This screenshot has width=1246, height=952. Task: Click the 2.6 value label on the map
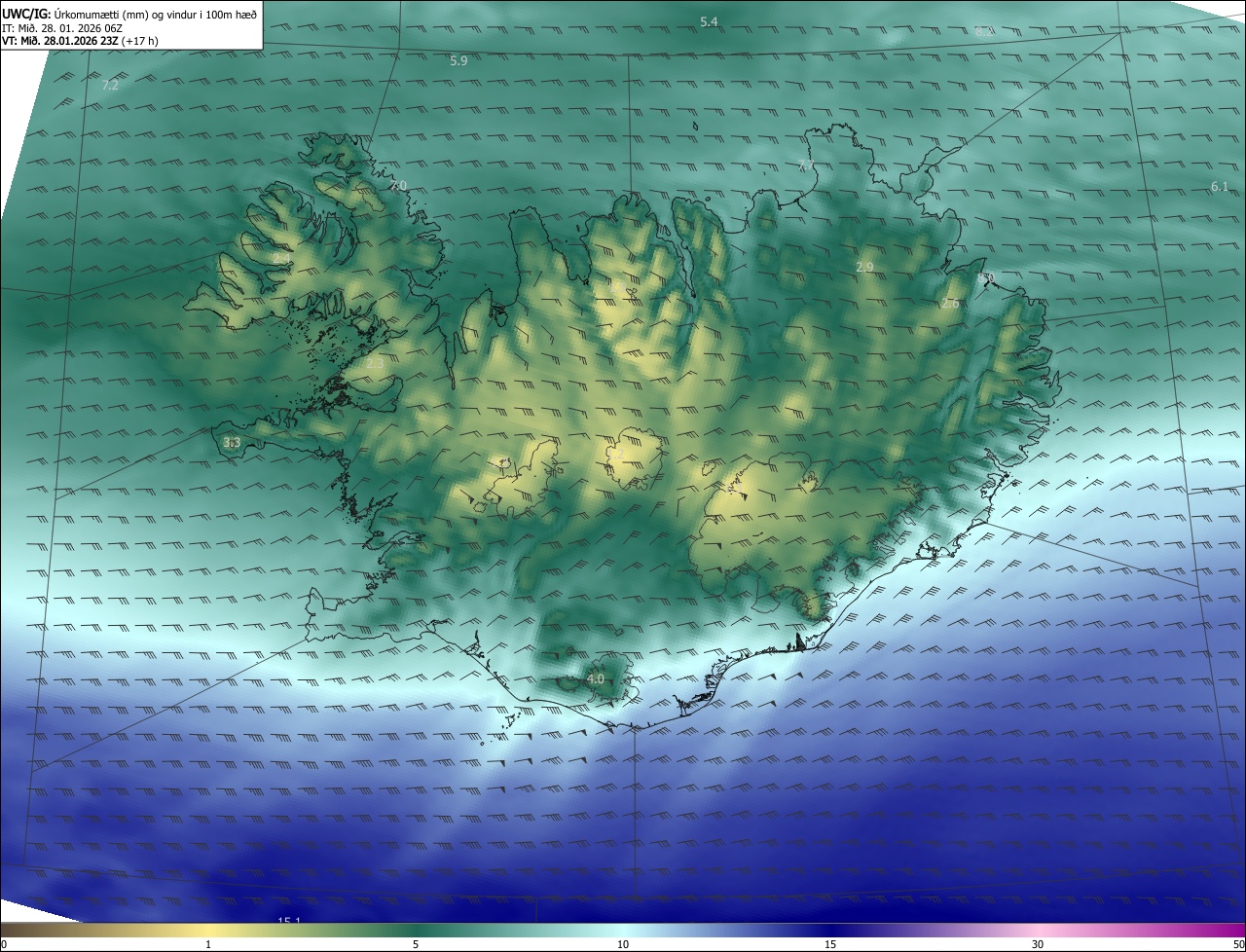coord(950,304)
